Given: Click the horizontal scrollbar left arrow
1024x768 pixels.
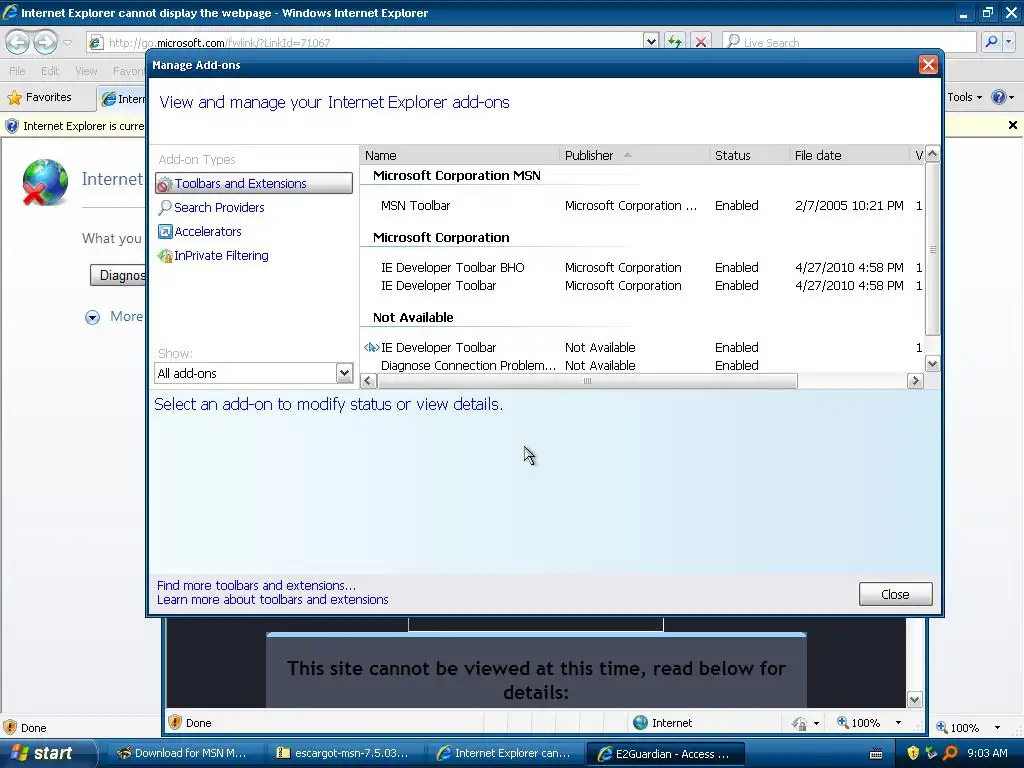Looking at the screenshot, I should click(368, 381).
